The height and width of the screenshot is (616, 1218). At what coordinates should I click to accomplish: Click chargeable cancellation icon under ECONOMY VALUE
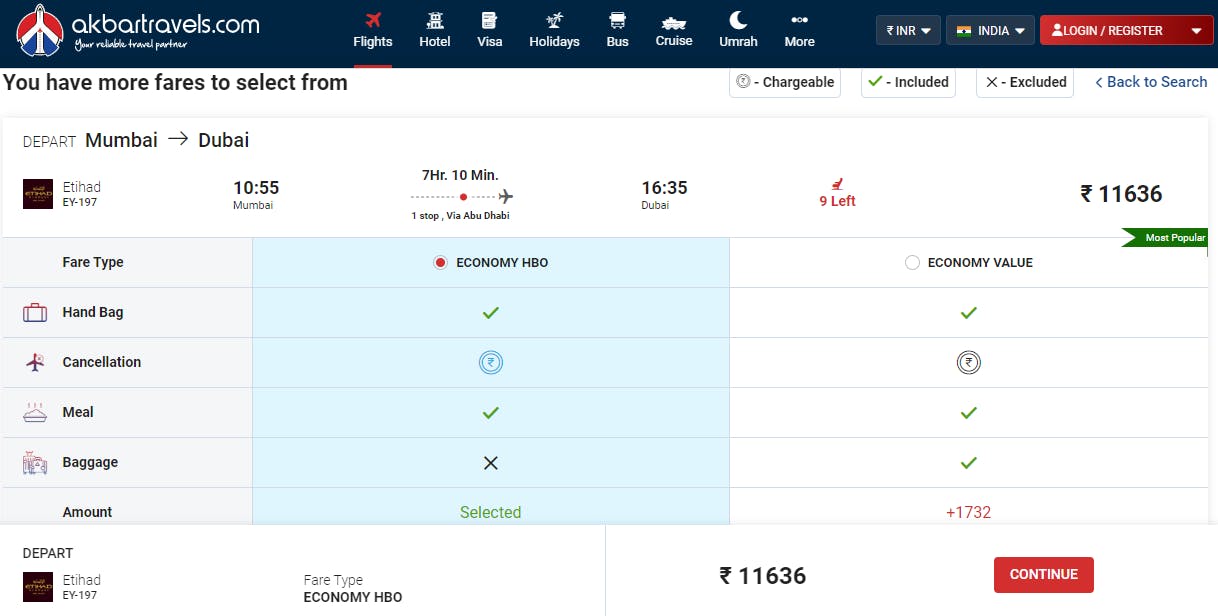tap(968, 362)
